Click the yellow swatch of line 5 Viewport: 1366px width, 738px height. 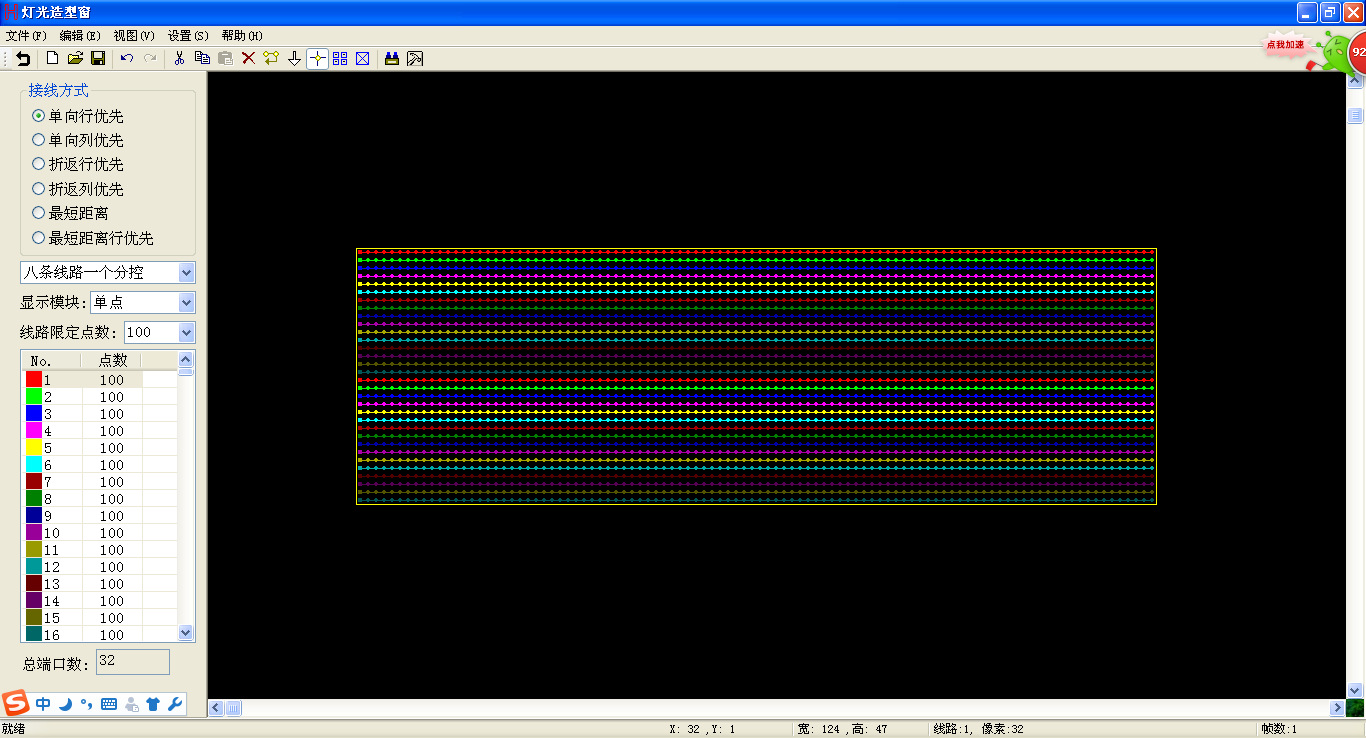pos(34,448)
